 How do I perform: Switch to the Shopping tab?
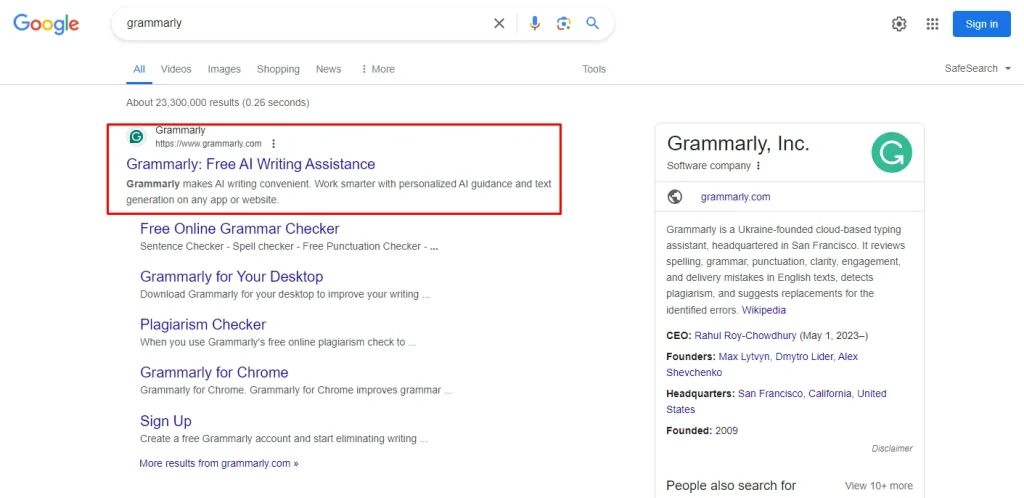278,69
